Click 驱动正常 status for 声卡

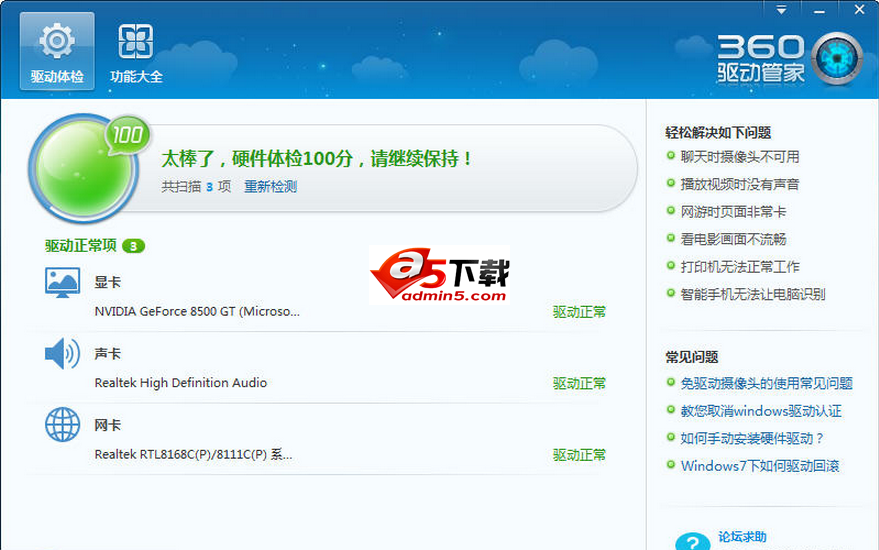click(x=579, y=383)
